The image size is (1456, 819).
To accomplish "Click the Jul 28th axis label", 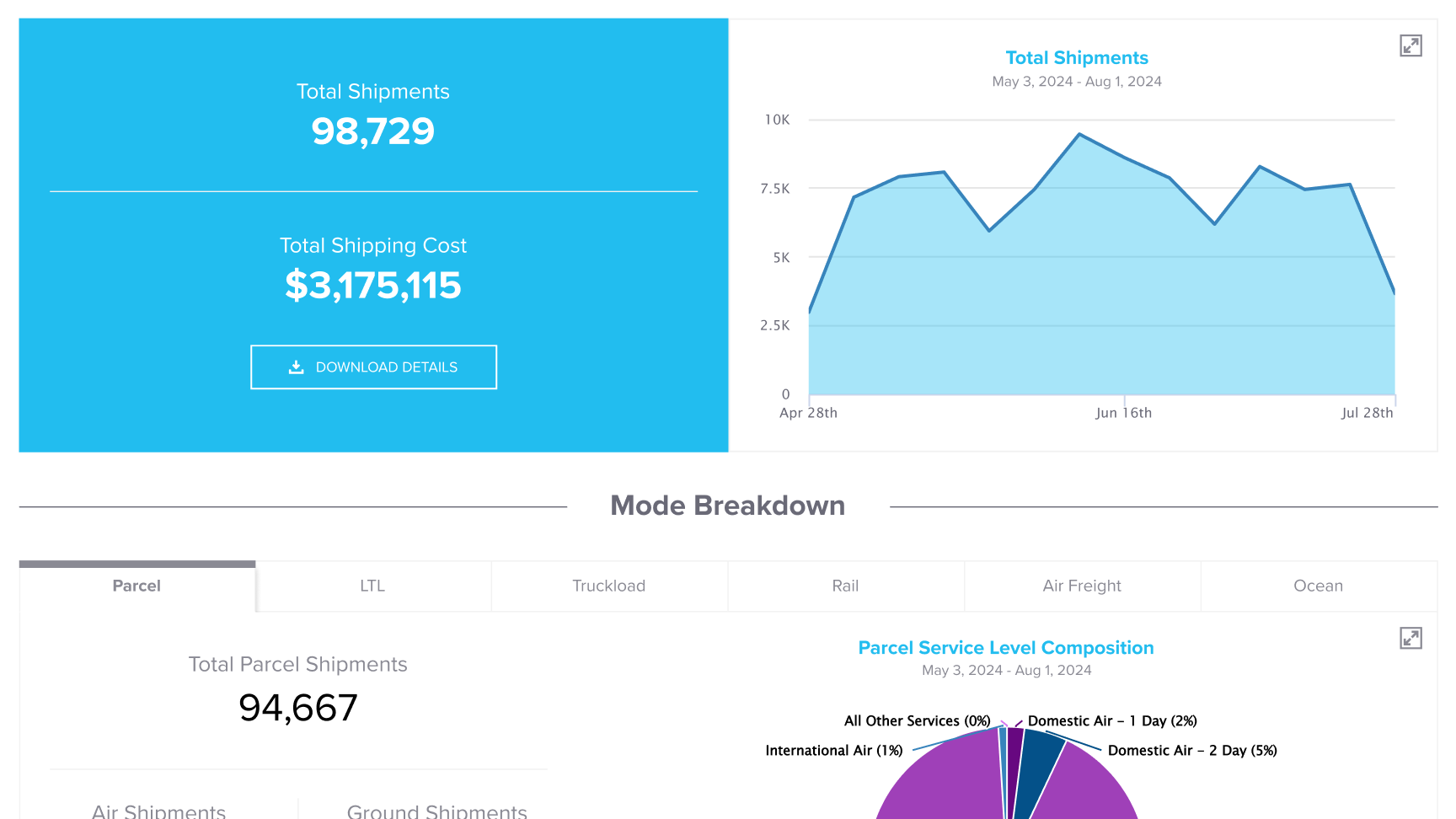I will [x=1367, y=413].
